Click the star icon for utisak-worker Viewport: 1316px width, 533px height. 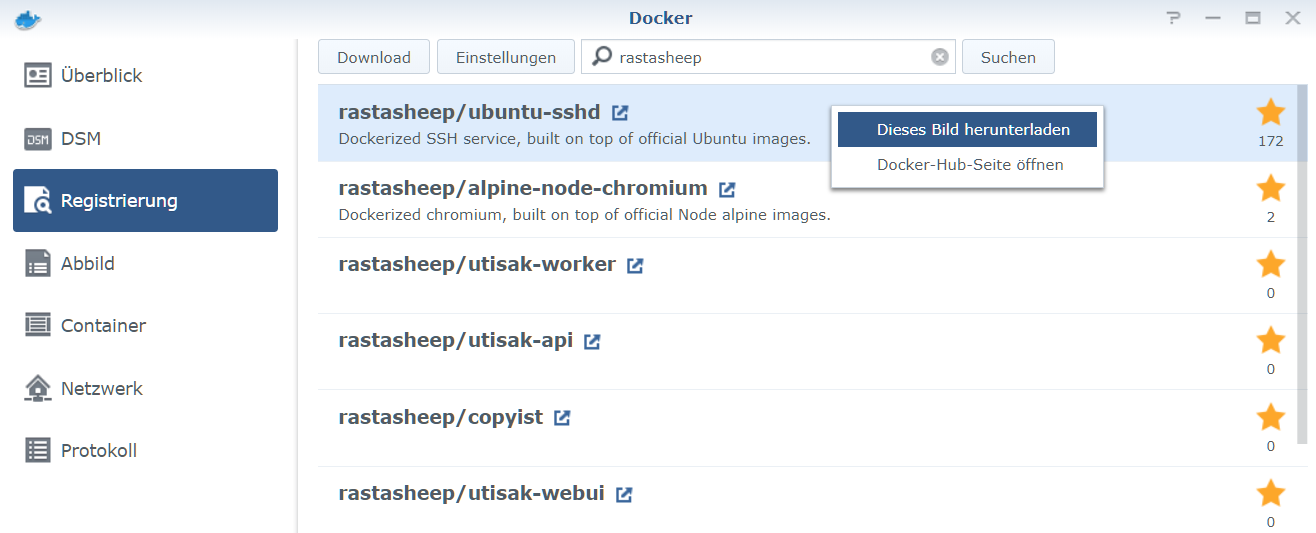pos(1271,264)
